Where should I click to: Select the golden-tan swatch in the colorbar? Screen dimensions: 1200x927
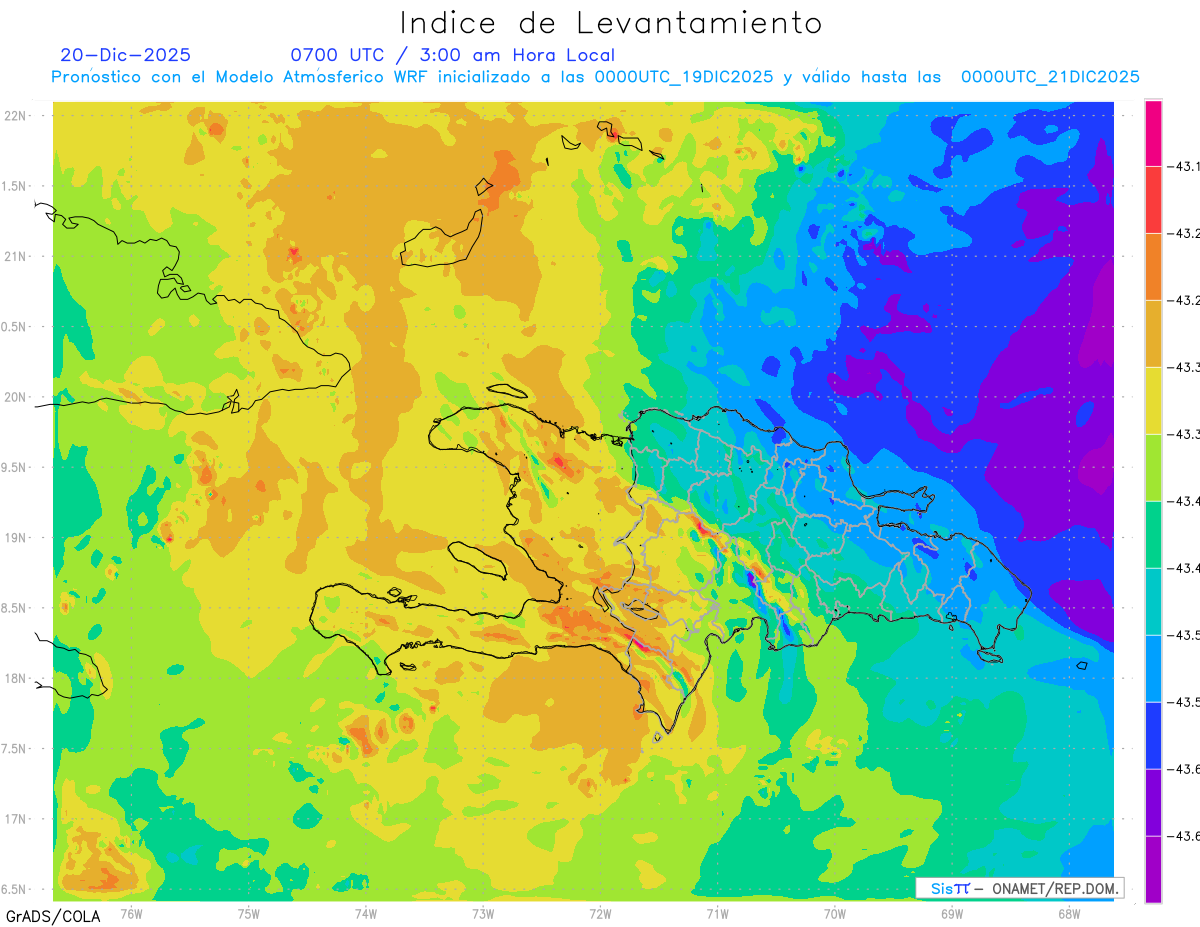tap(1153, 334)
